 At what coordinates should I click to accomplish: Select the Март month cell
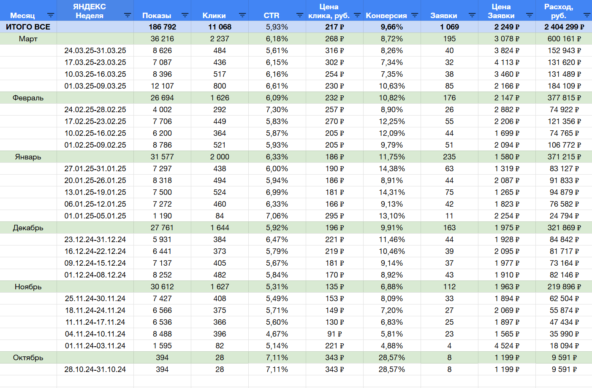tap(28, 39)
